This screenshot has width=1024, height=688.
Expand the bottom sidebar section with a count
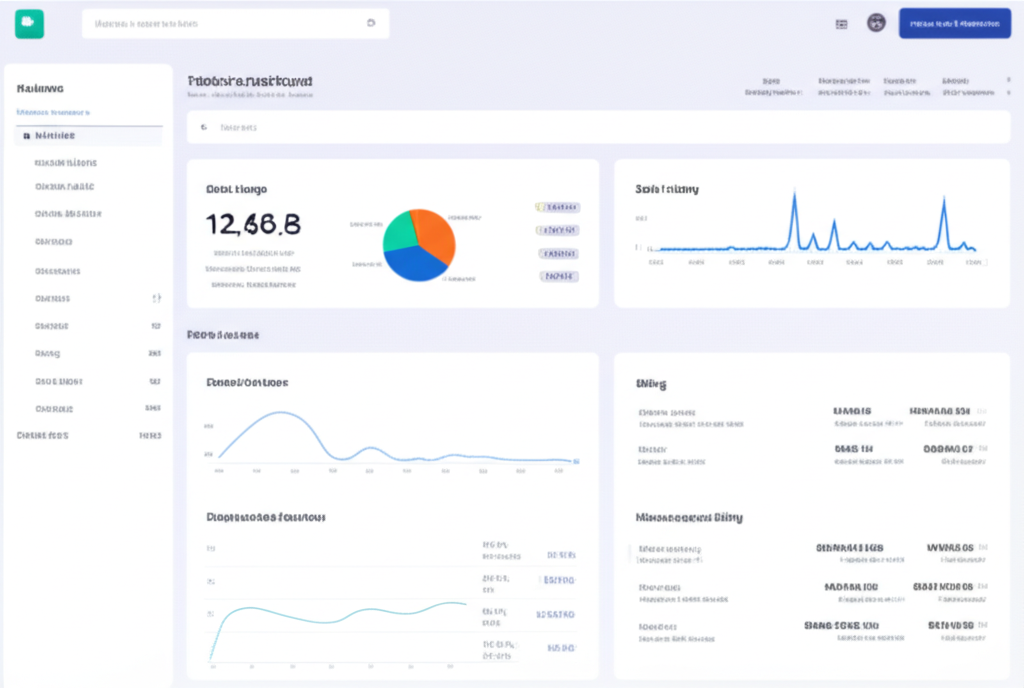coord(88,436)
